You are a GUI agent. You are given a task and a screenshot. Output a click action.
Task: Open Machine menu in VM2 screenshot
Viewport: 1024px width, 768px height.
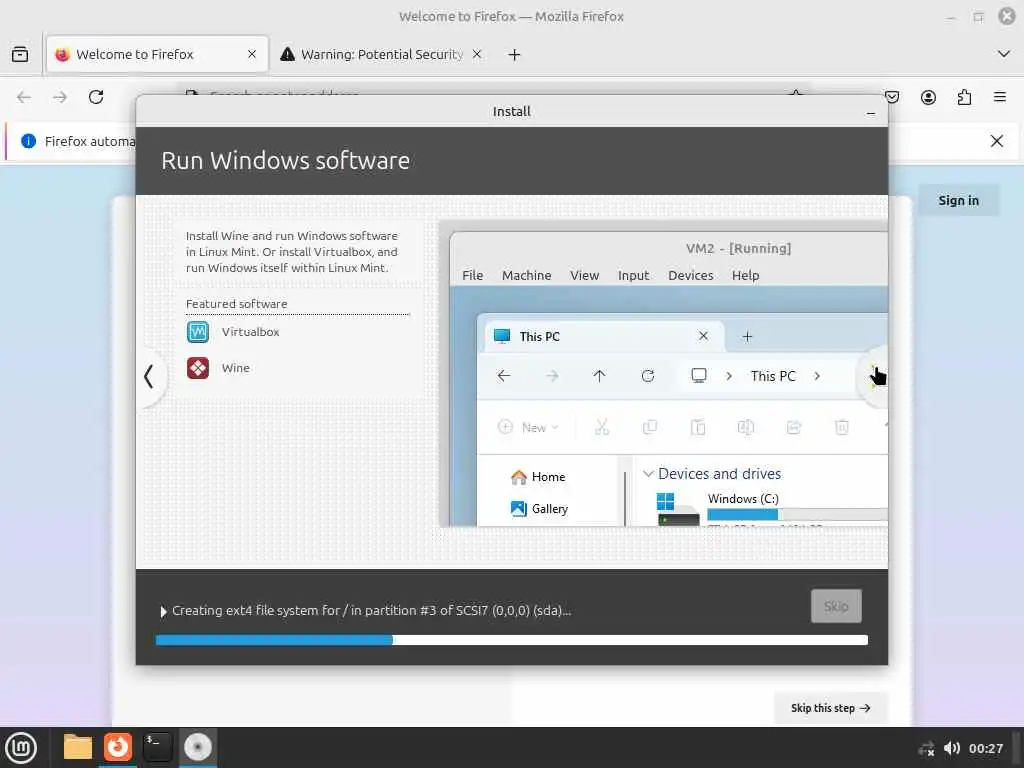pos(526,276)
